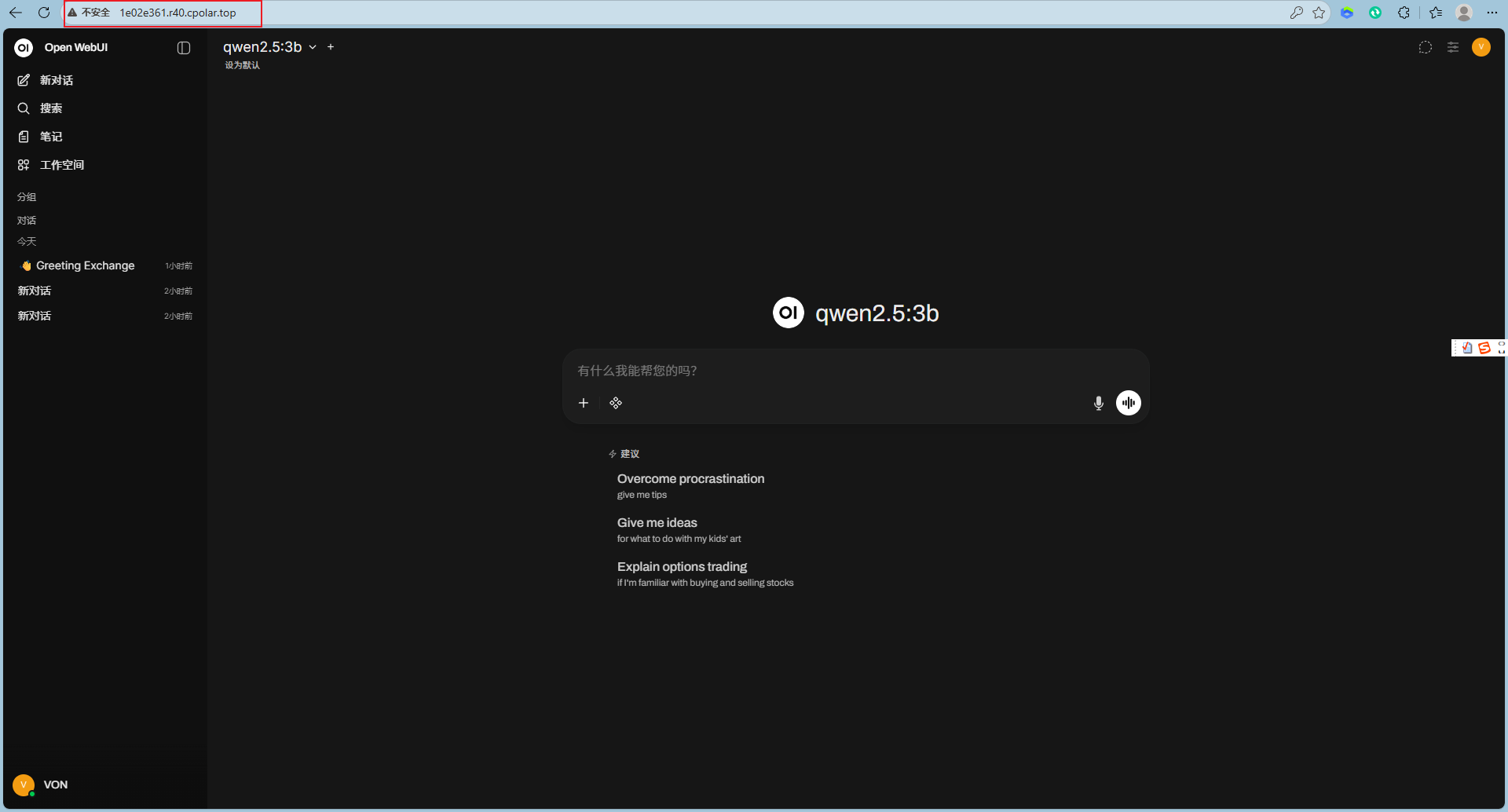Click the Open WebUI logo icon
The height and width of the screenshot is (812, 1508).
24,48
